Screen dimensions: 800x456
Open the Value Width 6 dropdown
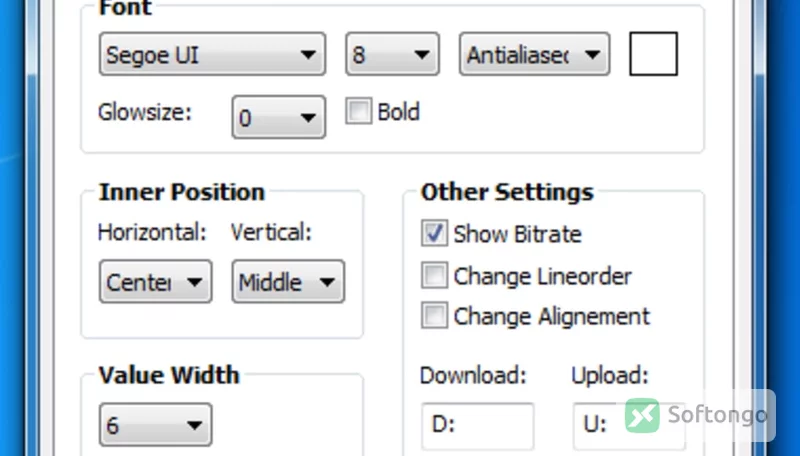[156, 424]
